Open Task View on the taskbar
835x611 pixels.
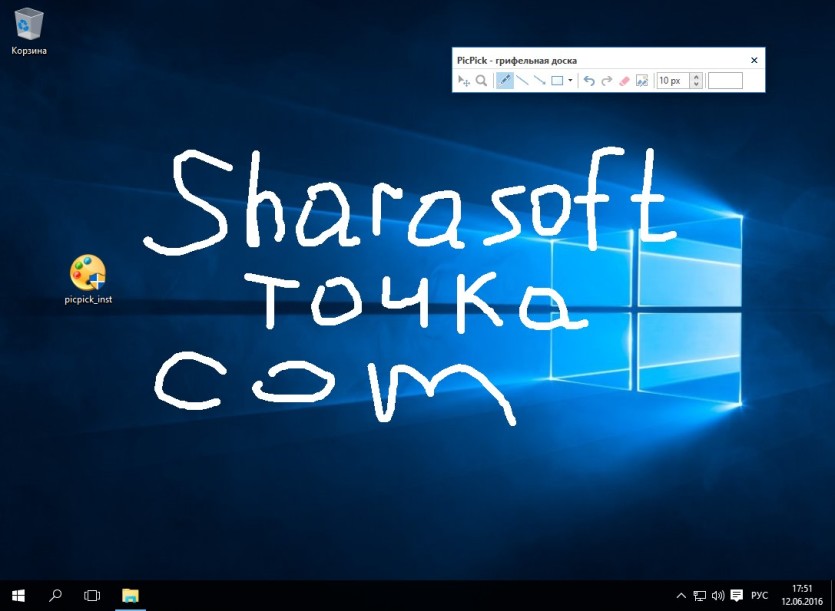click(92, 596)
